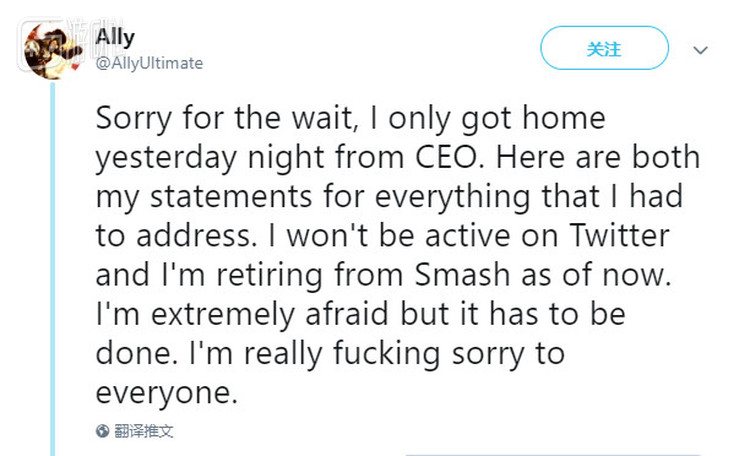The height and width of the screenshot is (456, 750).
Task: Click the word "address" in the tweet
Action: 201,236
